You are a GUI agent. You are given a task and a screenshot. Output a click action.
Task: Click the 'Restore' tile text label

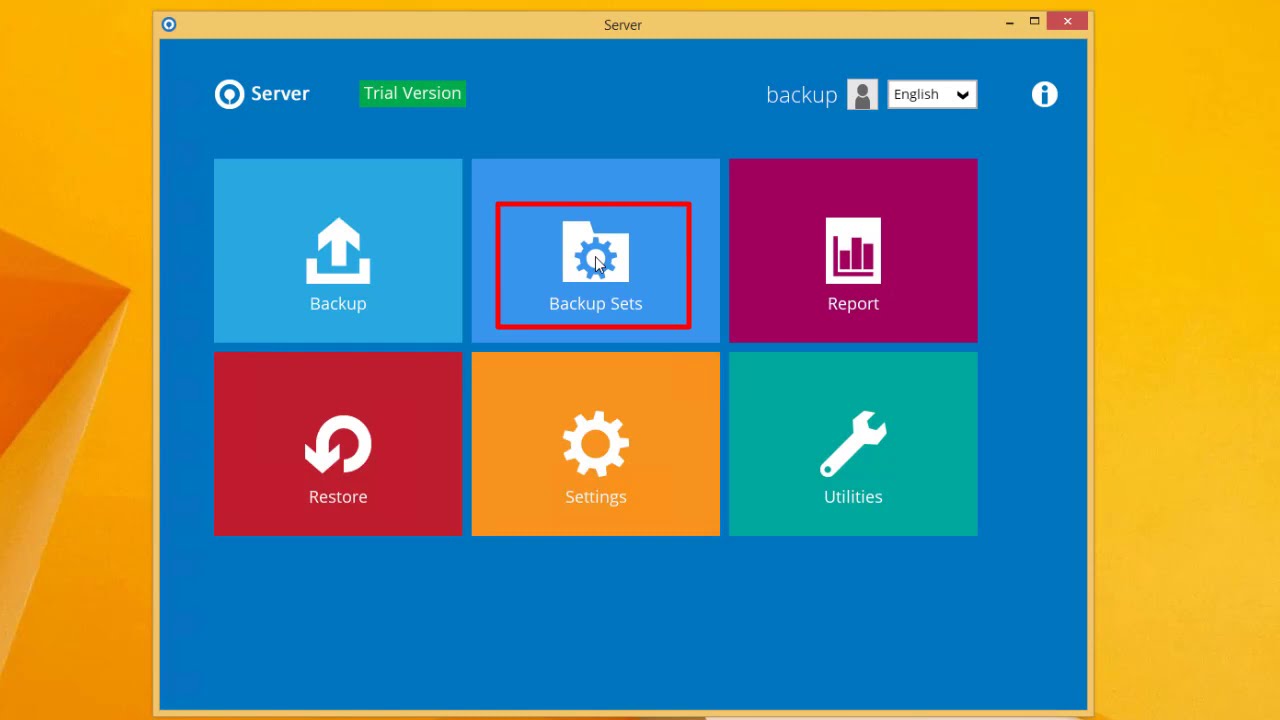(338, 497)
